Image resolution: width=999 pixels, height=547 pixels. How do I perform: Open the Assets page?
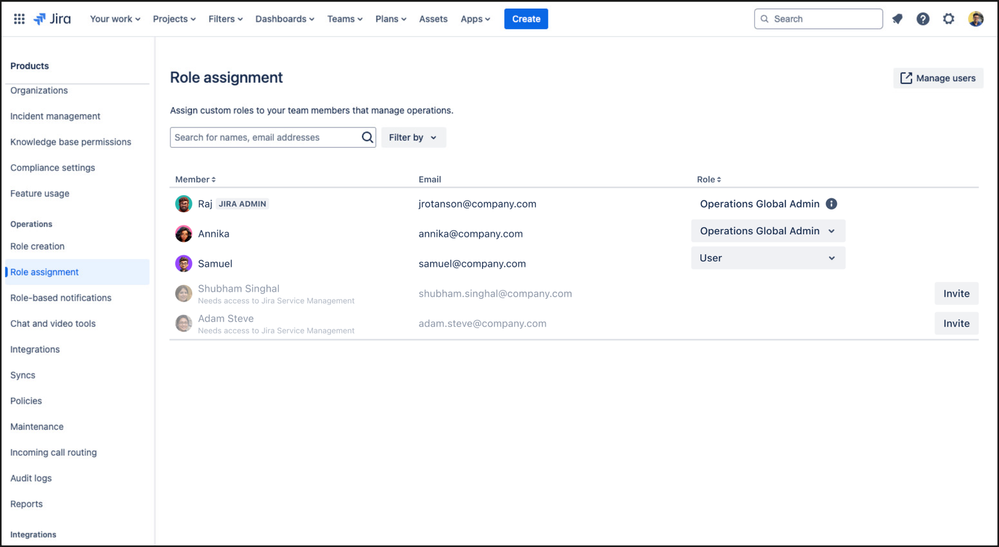(433, 19)
